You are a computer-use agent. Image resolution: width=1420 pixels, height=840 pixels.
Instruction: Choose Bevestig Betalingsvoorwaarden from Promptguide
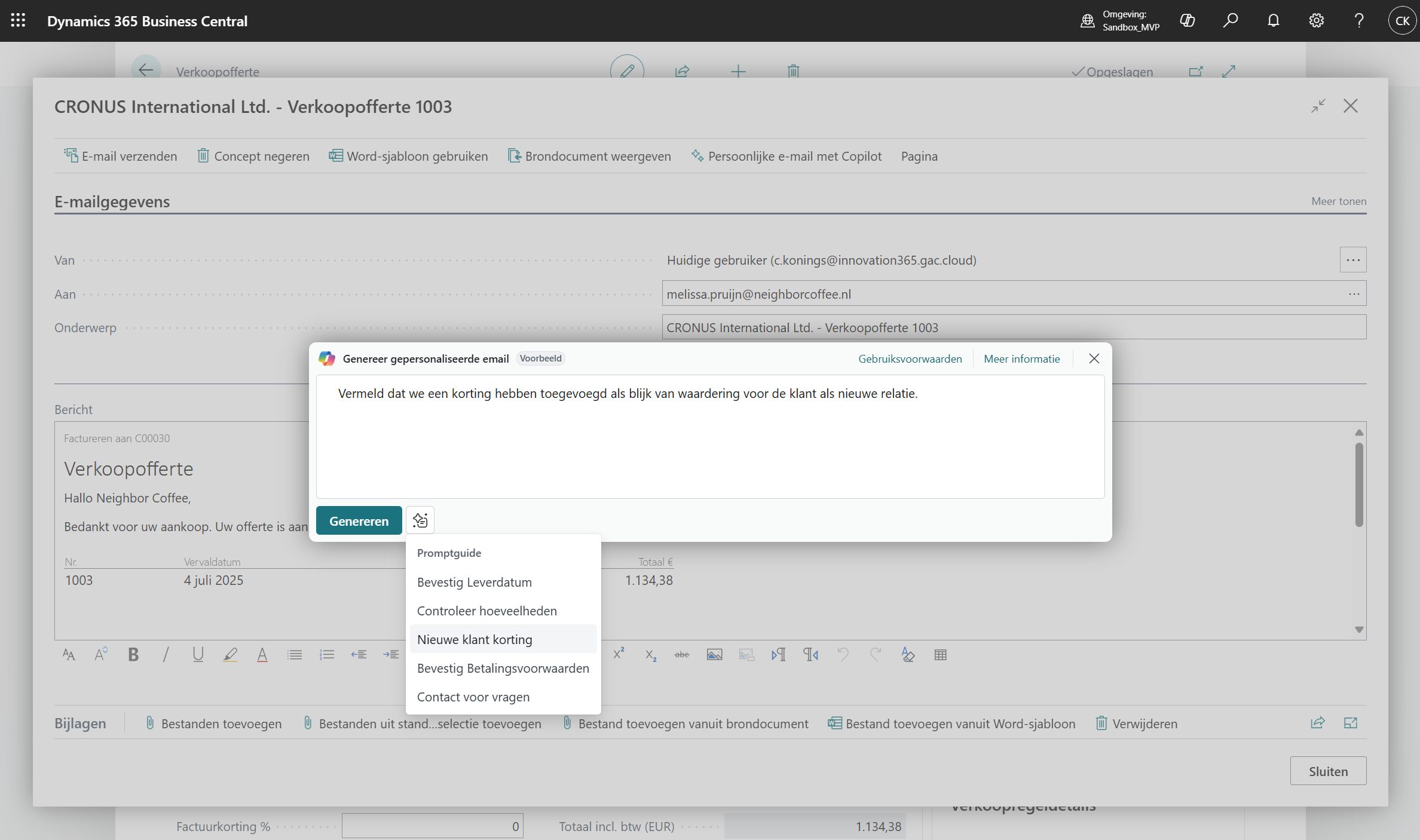tap(503, 668)
